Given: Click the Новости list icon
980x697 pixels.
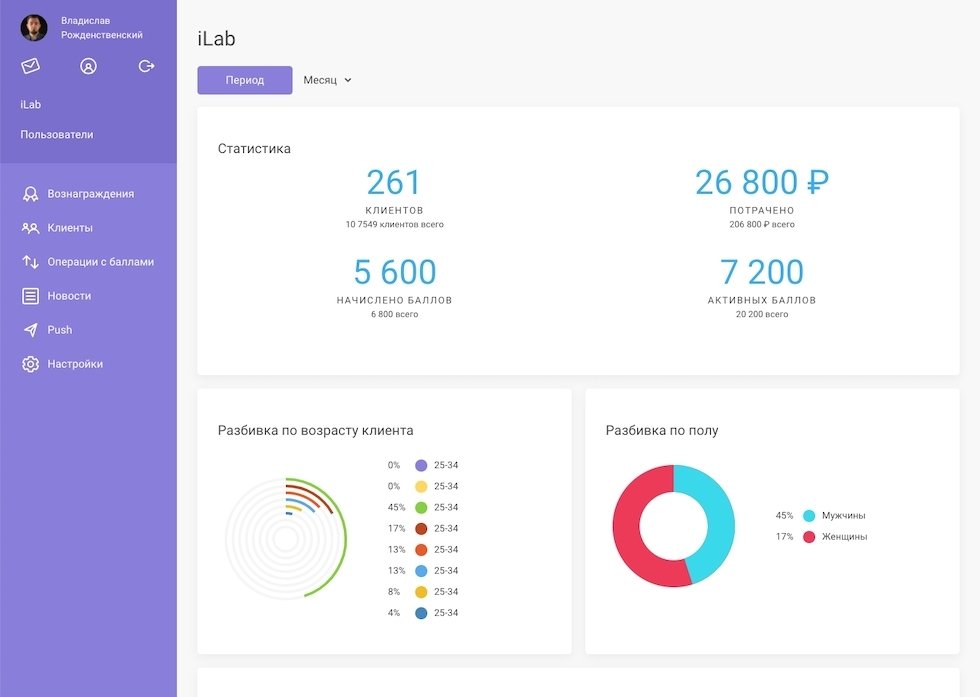Looking at the screenshot, I should click(30, 296).
